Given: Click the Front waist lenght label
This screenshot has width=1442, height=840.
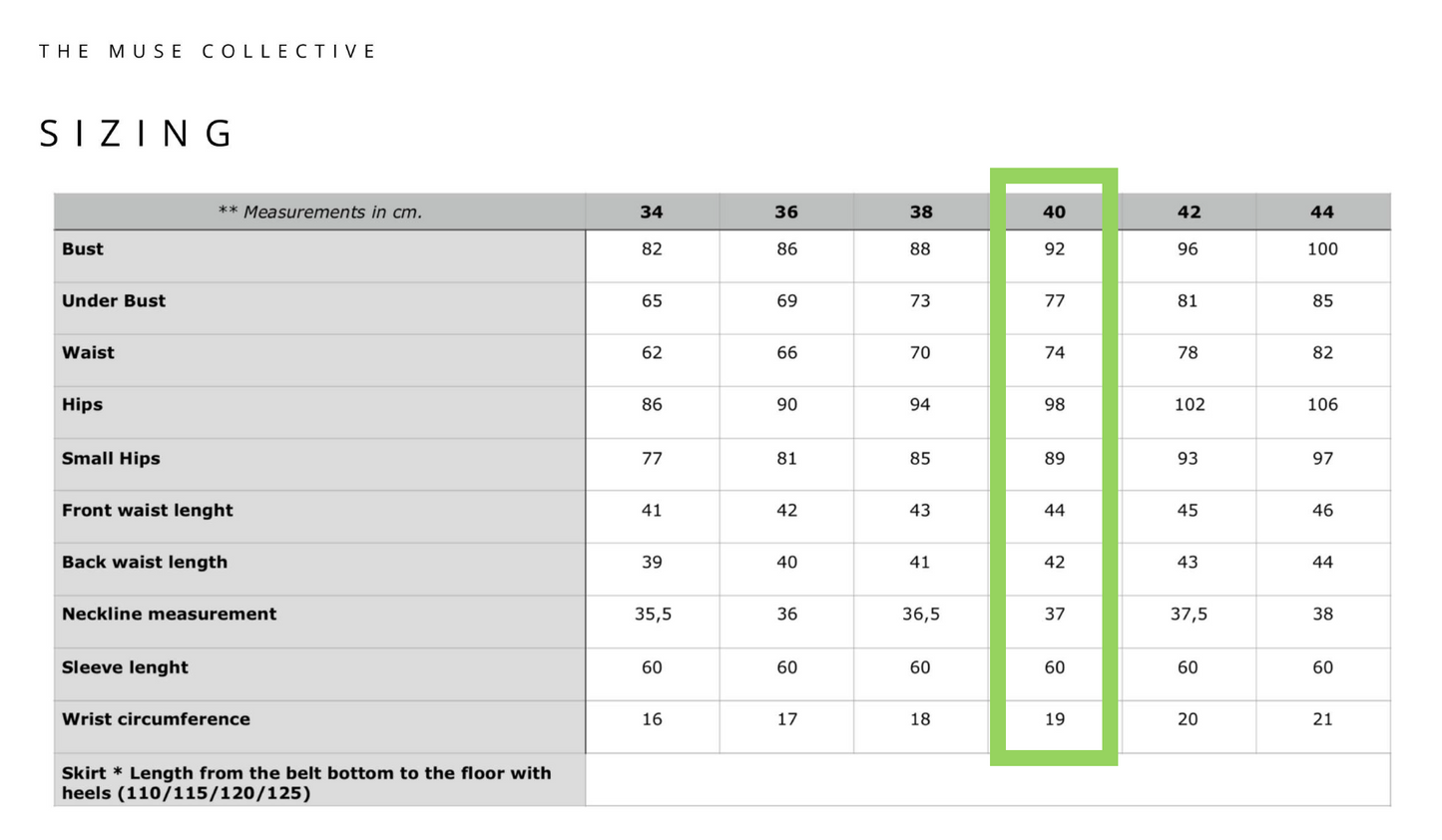Looking at the screenshot, I should pyautogui.click(x=148, y=510).
